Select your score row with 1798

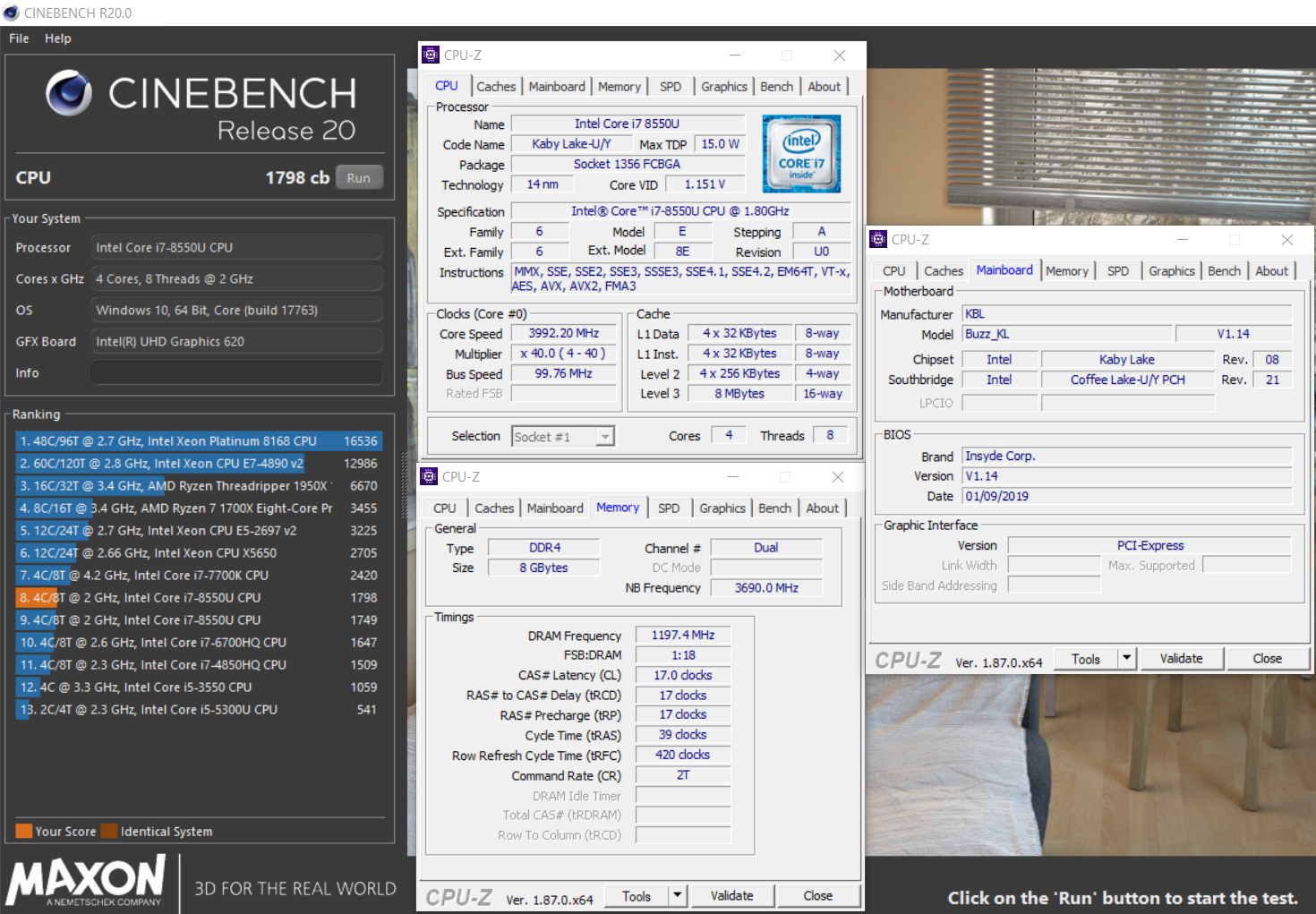tap(199, 598)
